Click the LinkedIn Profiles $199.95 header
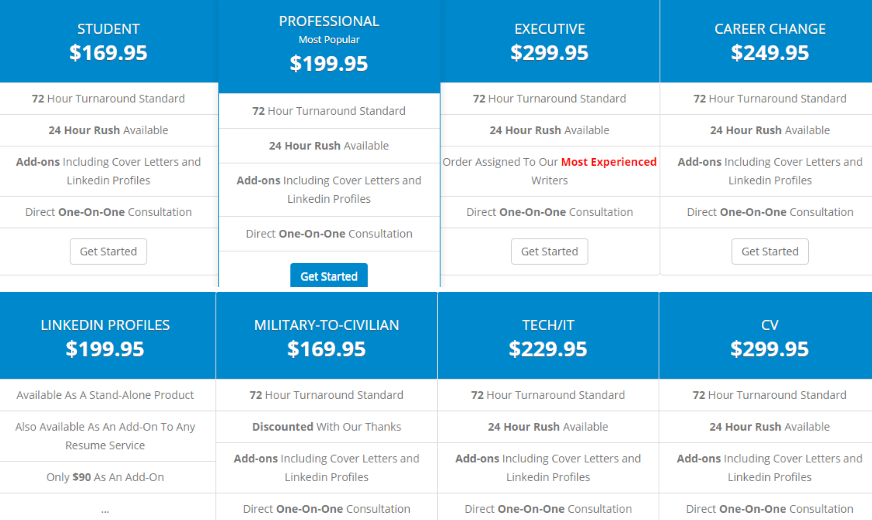This screenshot has height=520, width=872. [105, 337]
